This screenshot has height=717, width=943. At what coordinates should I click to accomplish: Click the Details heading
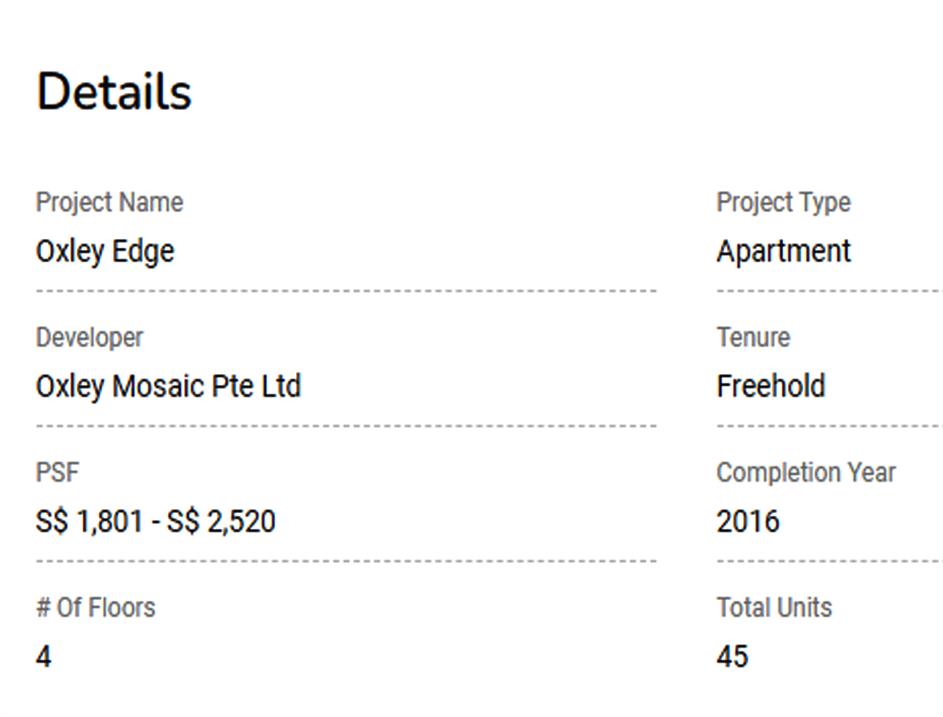point(113,92)
